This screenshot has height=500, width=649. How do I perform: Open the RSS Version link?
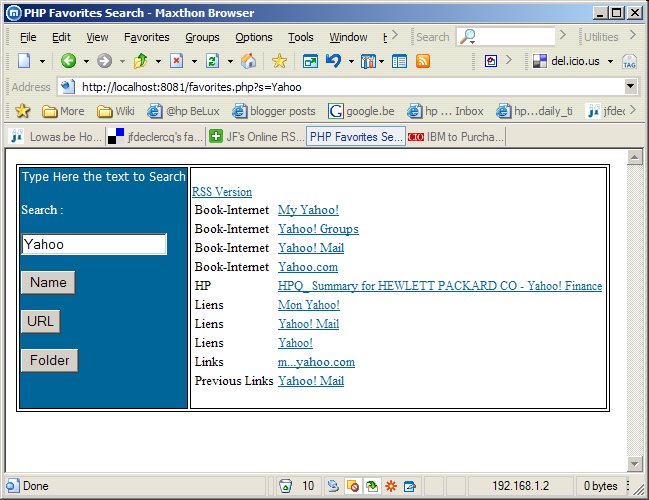tap(222, 191)
